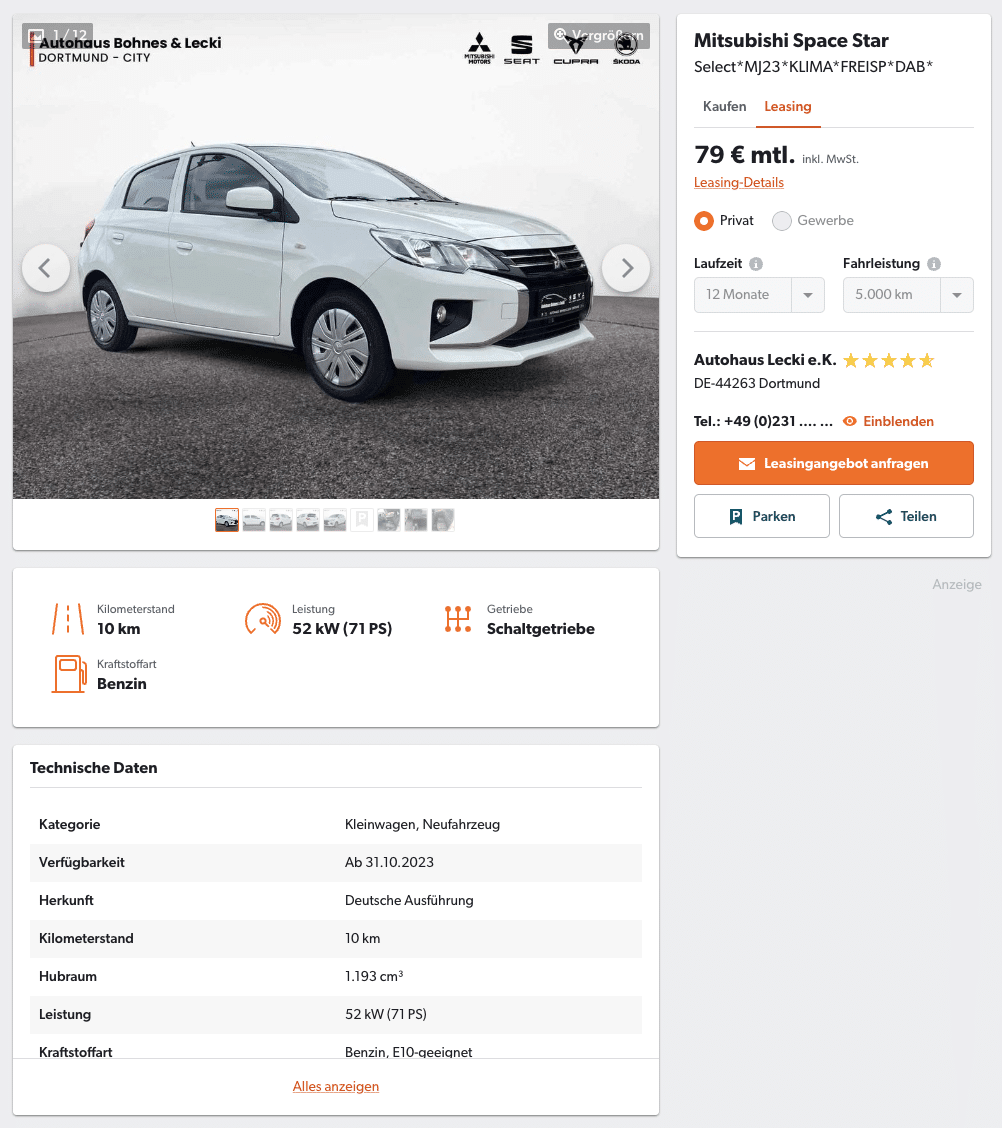Open the Leasing-Details link
This screenshot has height=1128, width=1002.
[739, 183]
